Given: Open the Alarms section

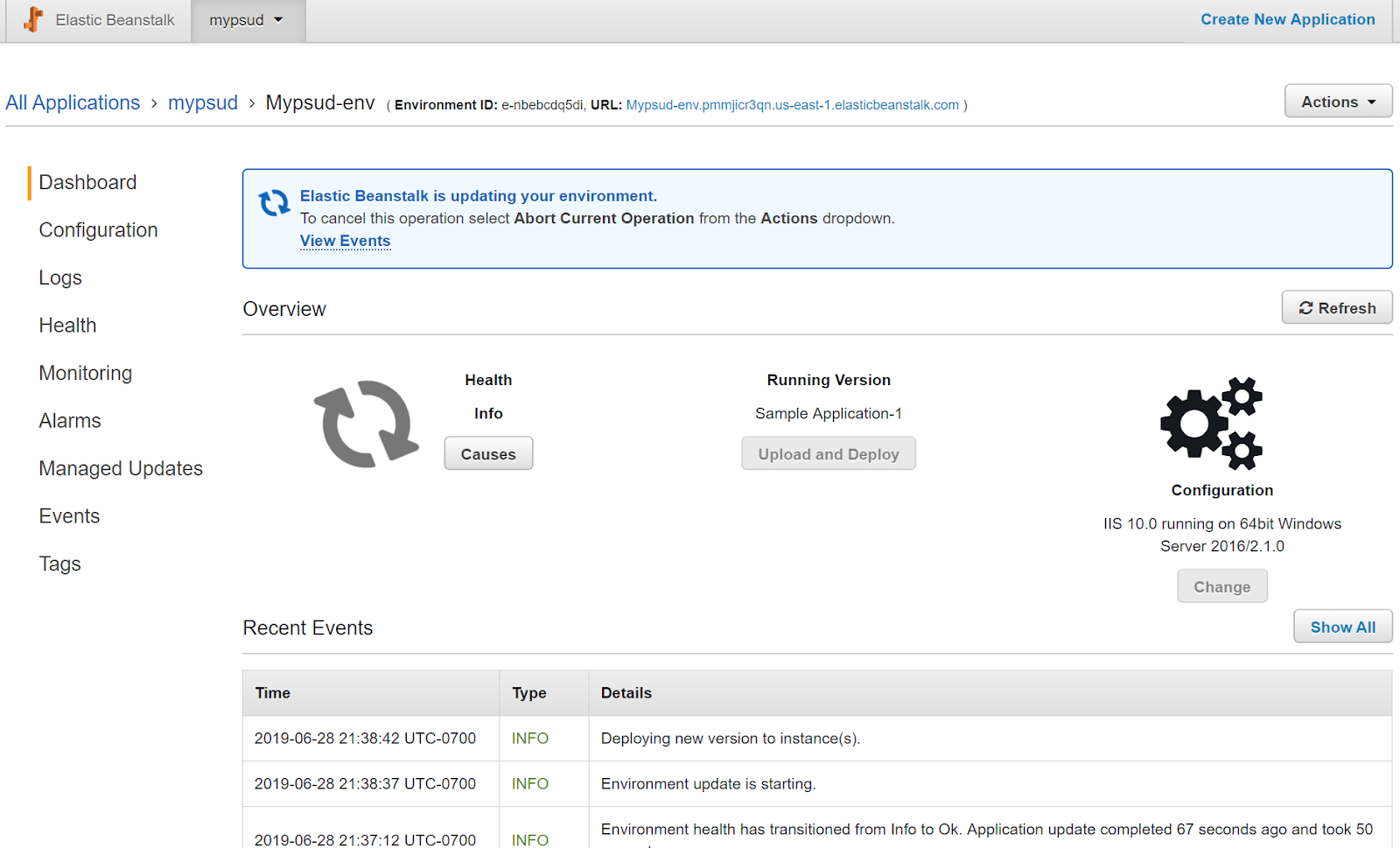Looking at the screenshot, I should click(69, 420).
